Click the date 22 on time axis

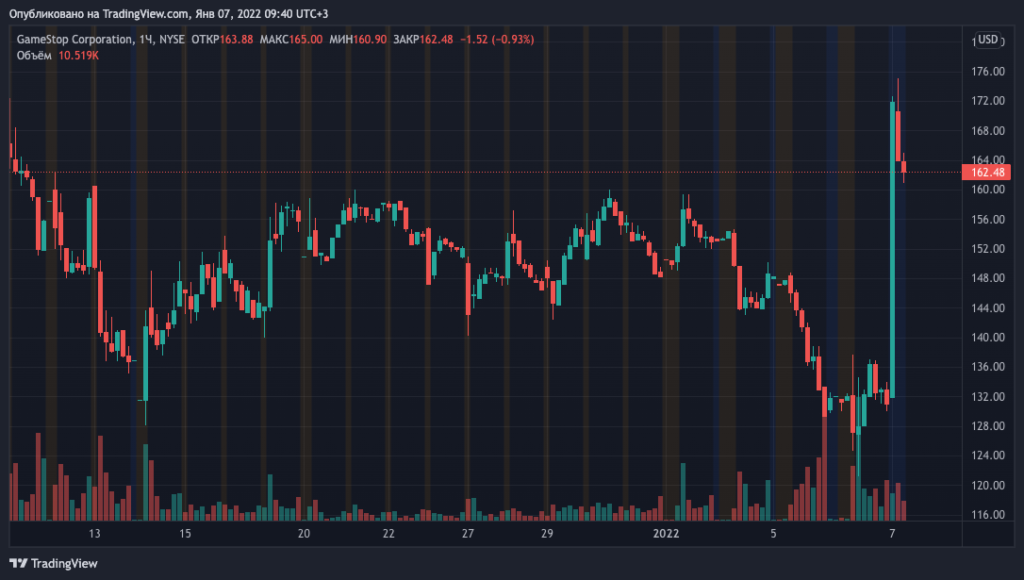388,535
